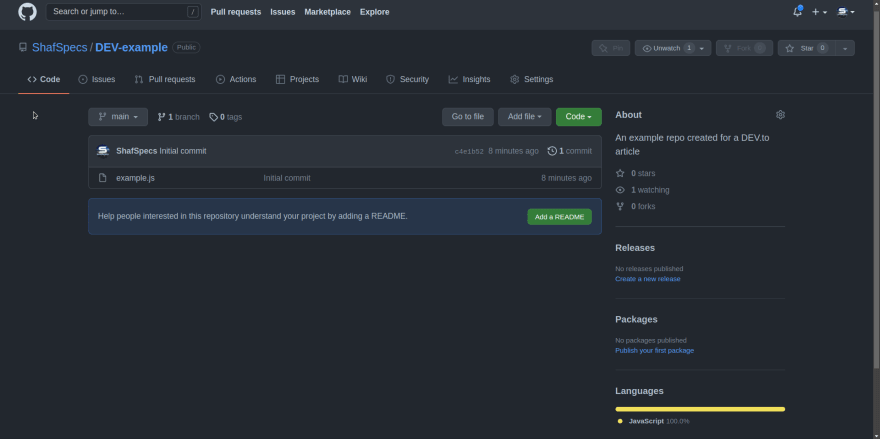Click the Add a README button
This screenshot has width=880, height=439.
coord(560,217)
